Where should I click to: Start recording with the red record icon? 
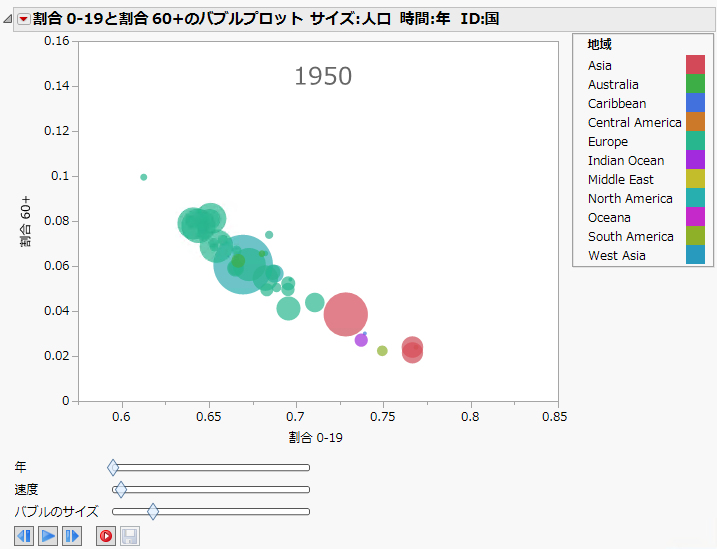(x=105, y=536)
